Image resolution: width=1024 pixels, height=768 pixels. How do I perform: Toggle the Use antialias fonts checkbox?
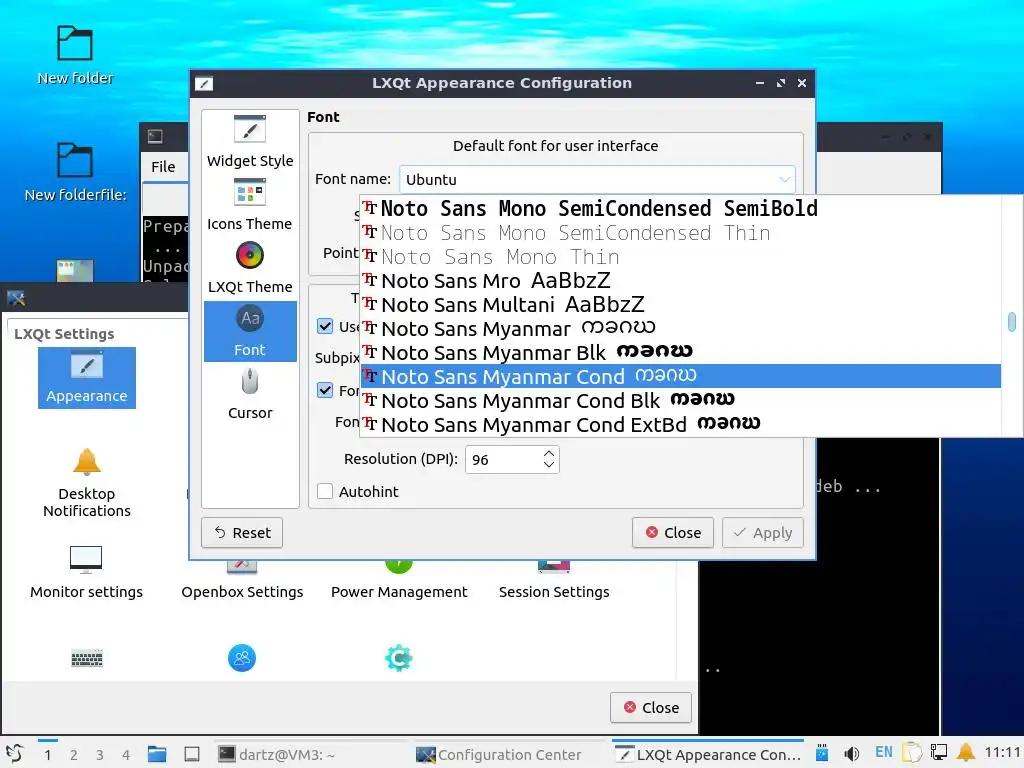pyautogui.click(x=325, y=326)
